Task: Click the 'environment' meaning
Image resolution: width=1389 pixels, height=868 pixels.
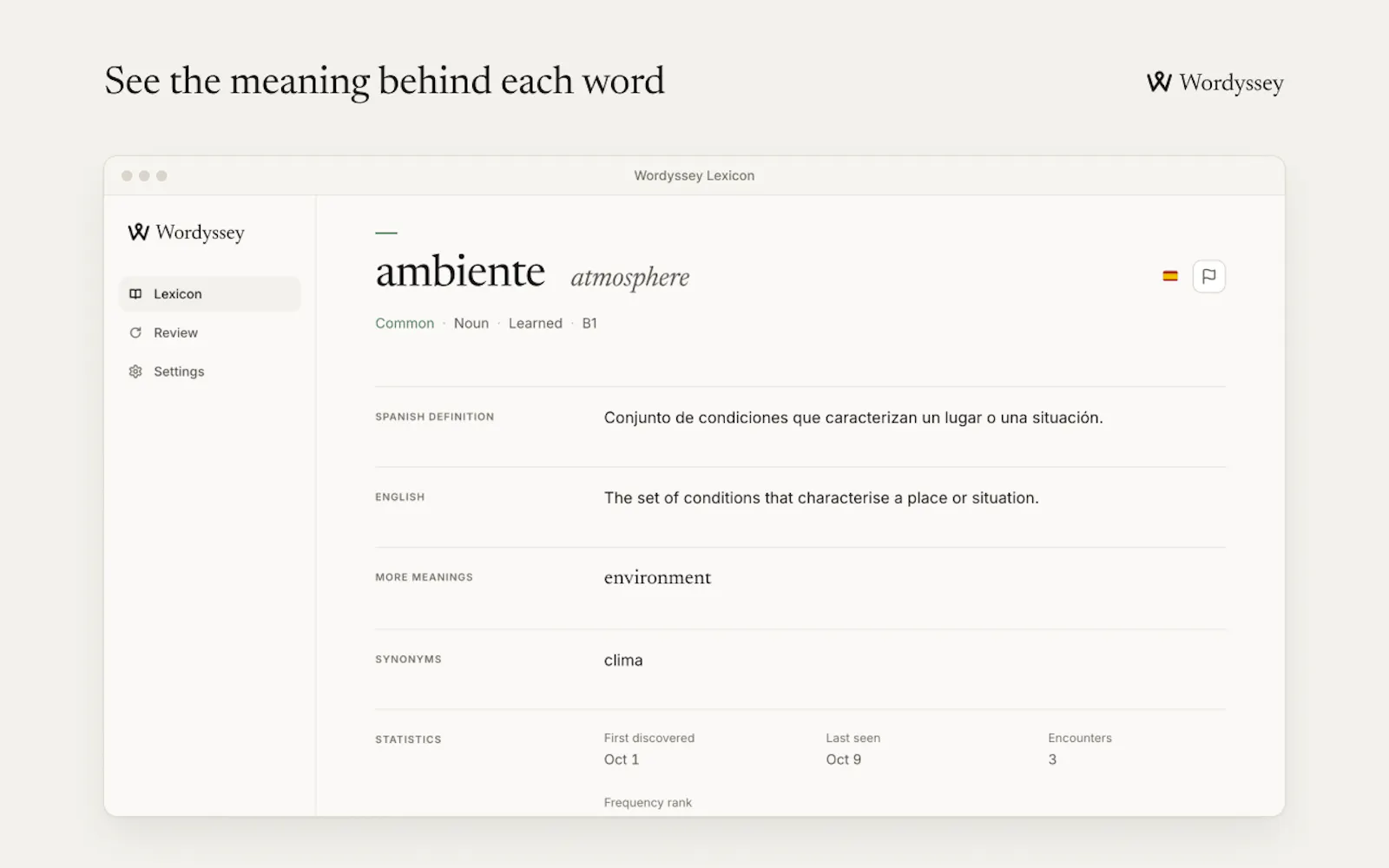Action: (657, 578)
